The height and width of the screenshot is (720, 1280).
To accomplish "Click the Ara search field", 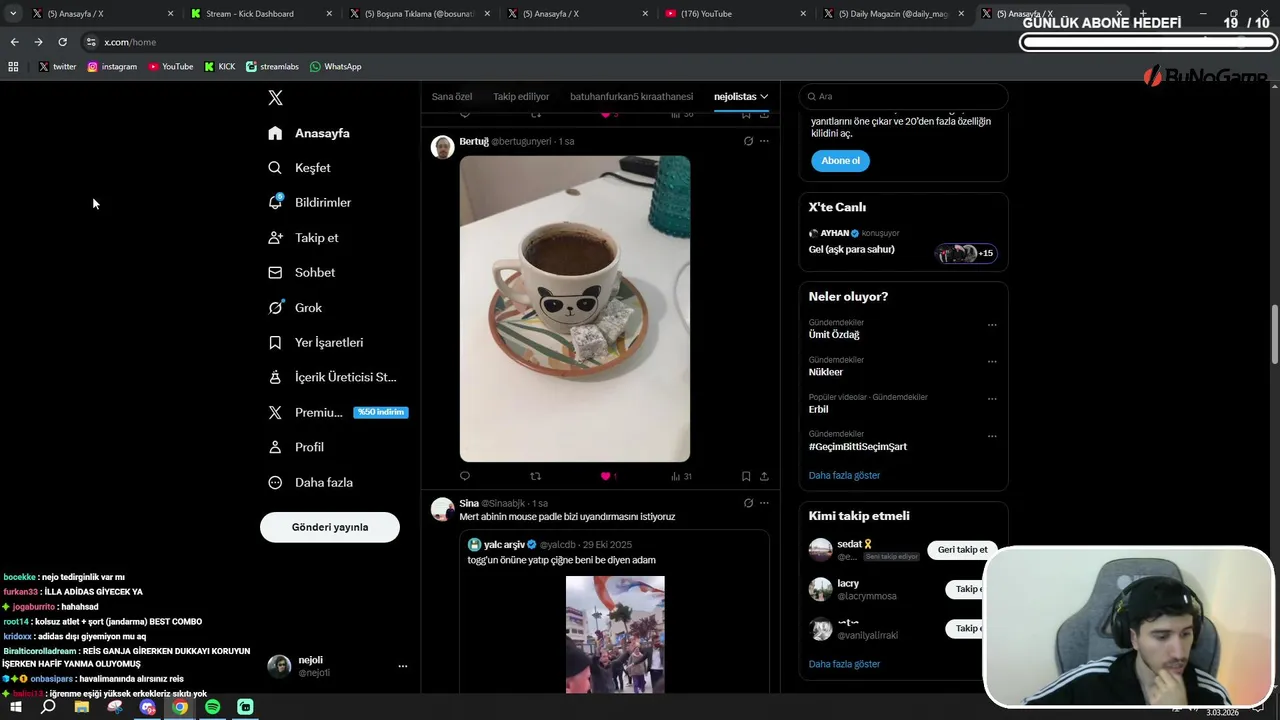I will 903,96.
